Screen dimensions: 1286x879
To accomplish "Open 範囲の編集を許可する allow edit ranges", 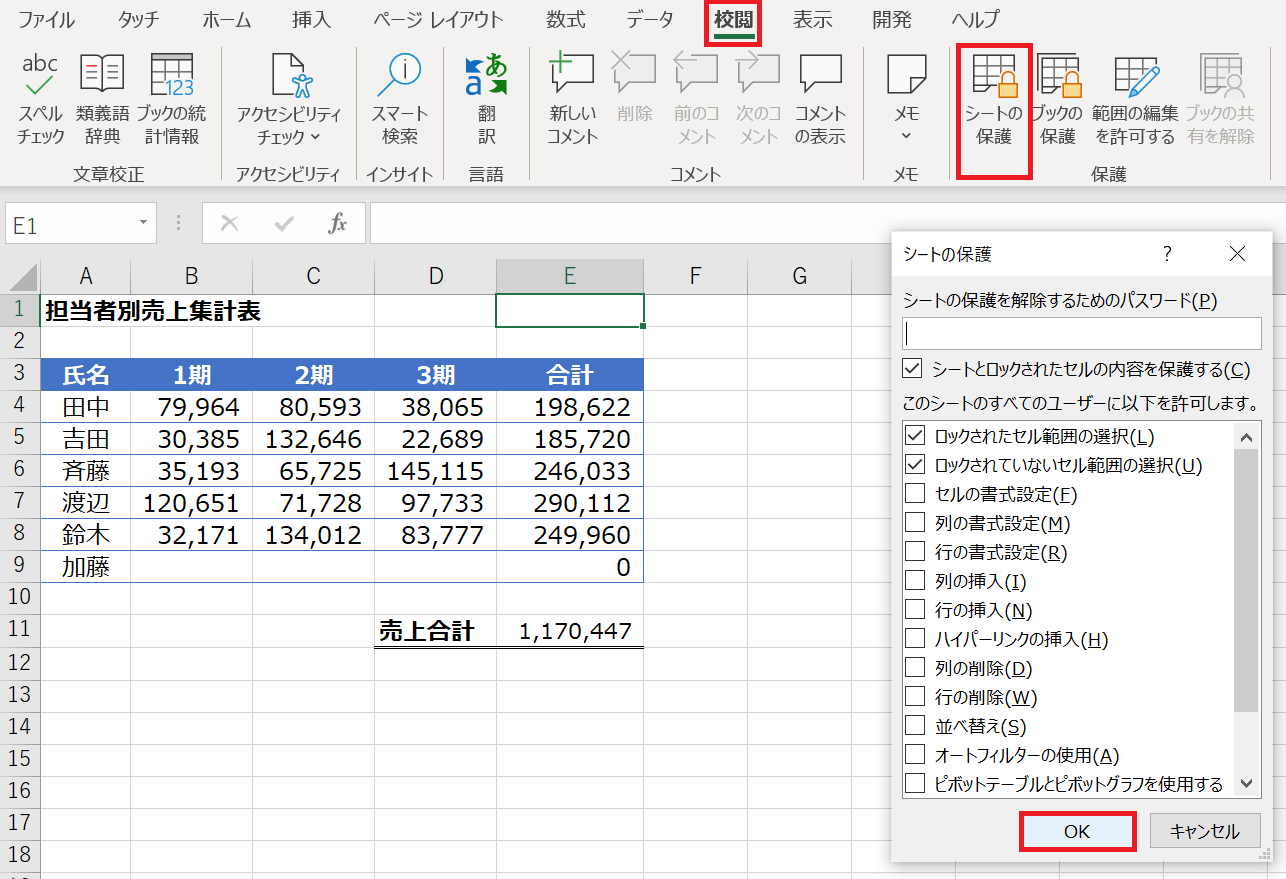I will point(1135,77).
